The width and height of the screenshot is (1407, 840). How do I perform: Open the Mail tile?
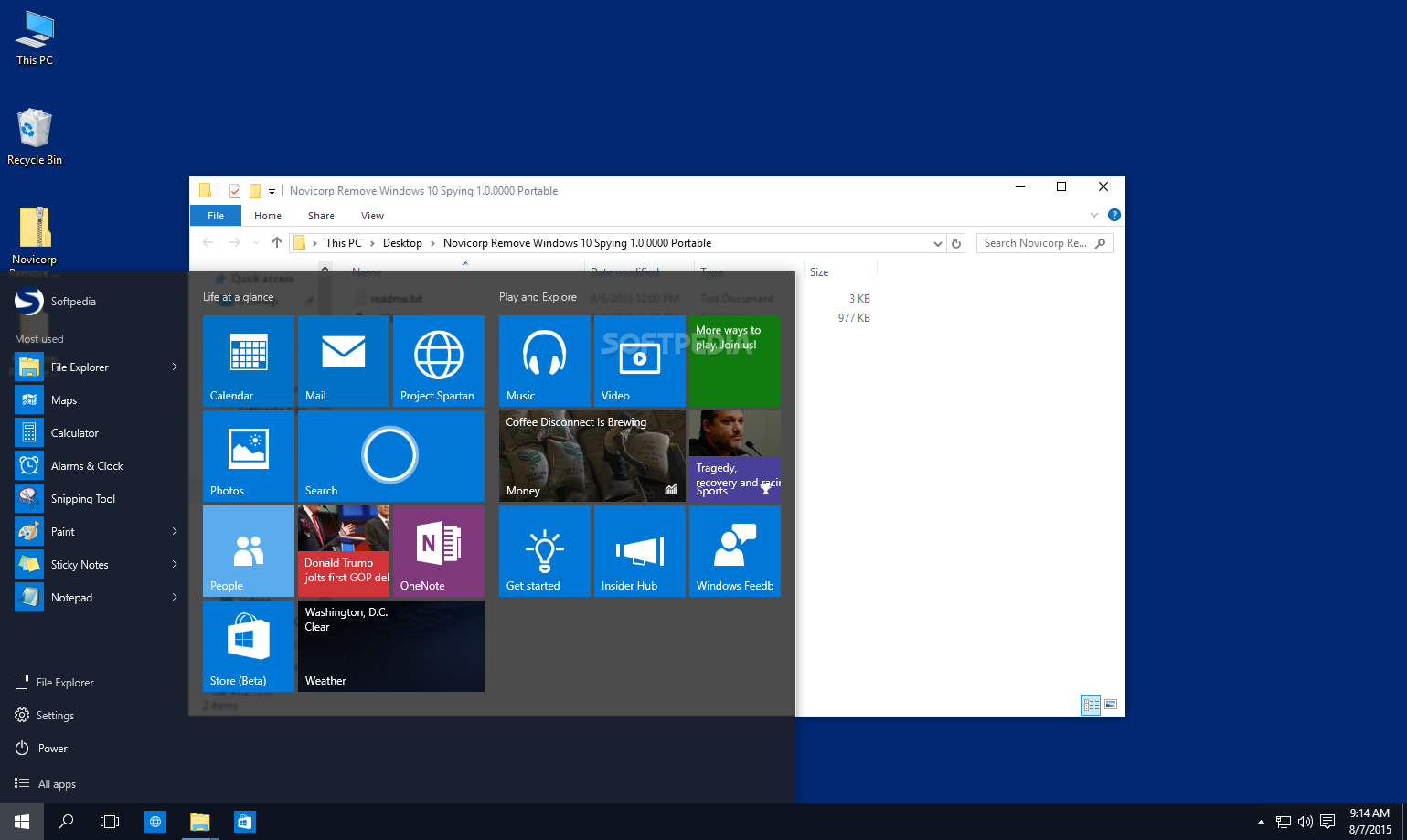(x=344, y=361)
